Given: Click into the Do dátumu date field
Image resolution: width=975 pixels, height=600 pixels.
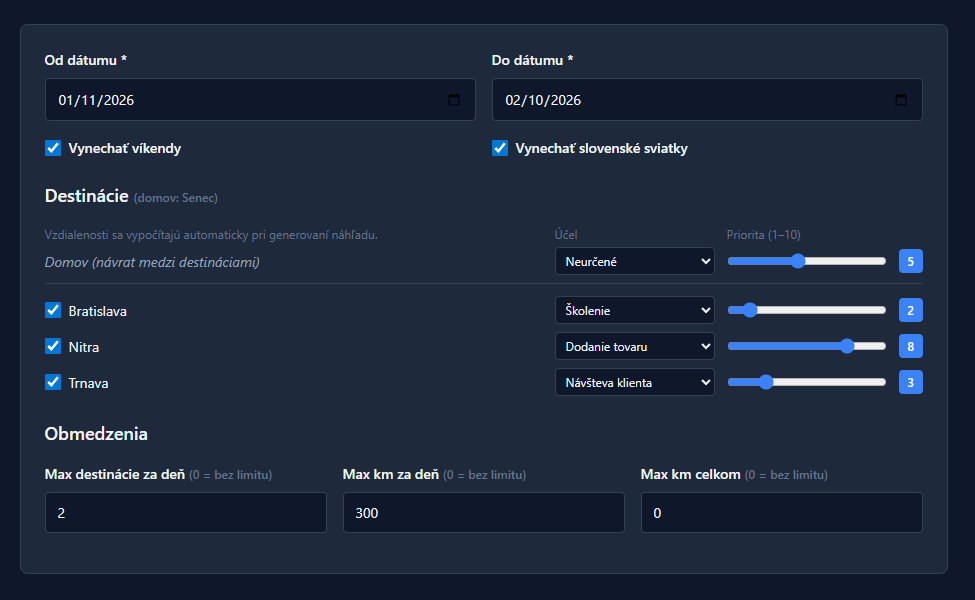Looking at the screenshot, I should 690,100.
